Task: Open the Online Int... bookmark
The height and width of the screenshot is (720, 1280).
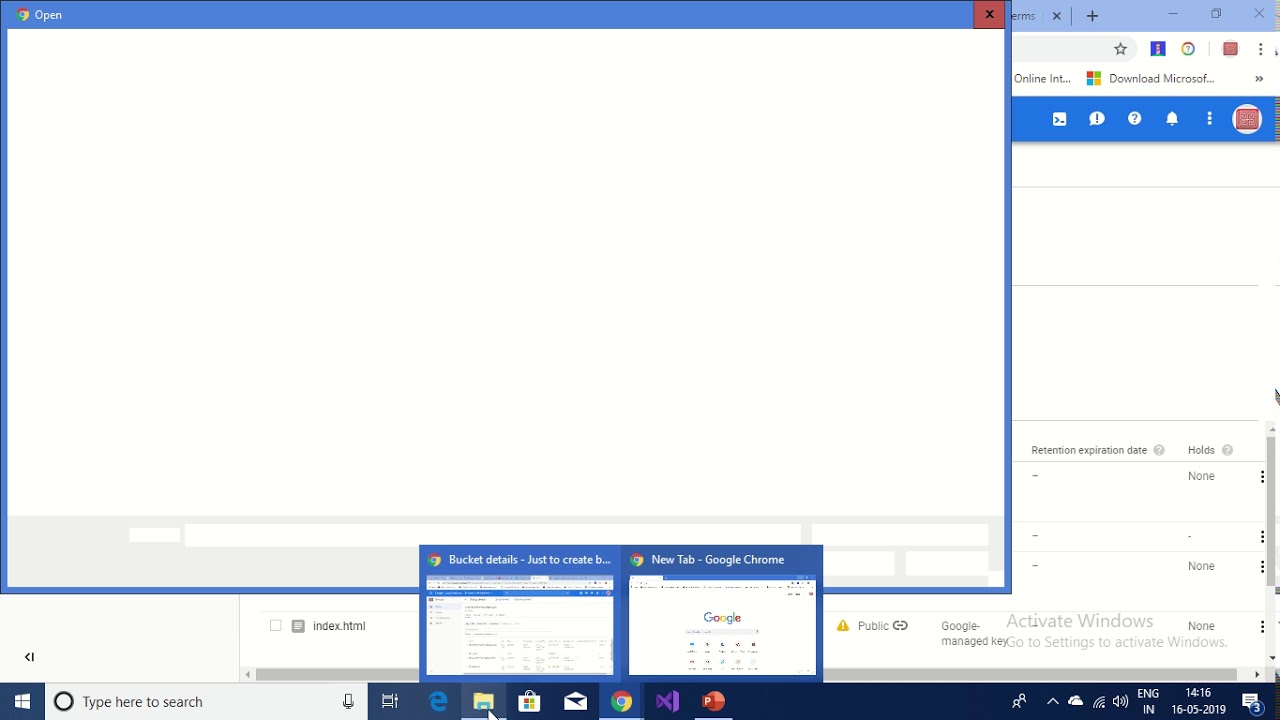Action: 1042,79
